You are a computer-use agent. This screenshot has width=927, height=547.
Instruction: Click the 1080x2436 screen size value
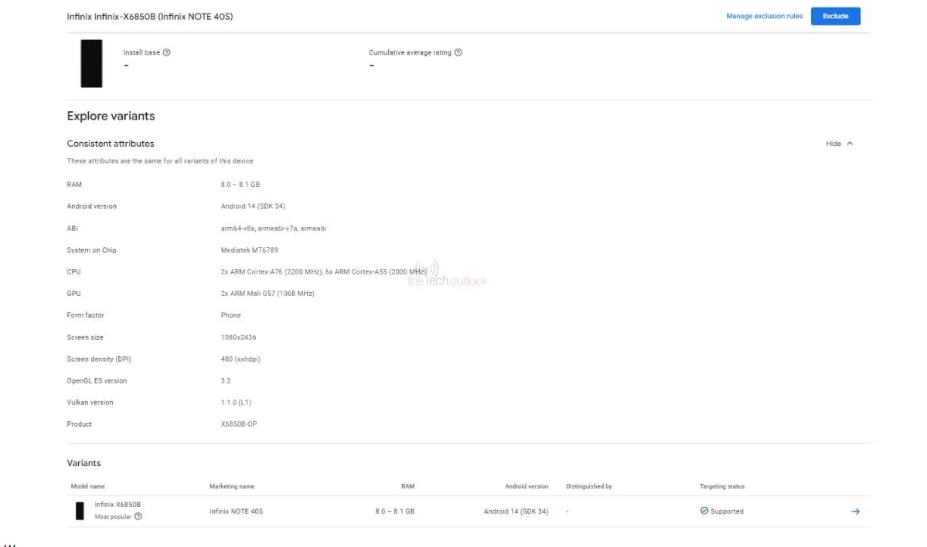(x=238, y=337)
